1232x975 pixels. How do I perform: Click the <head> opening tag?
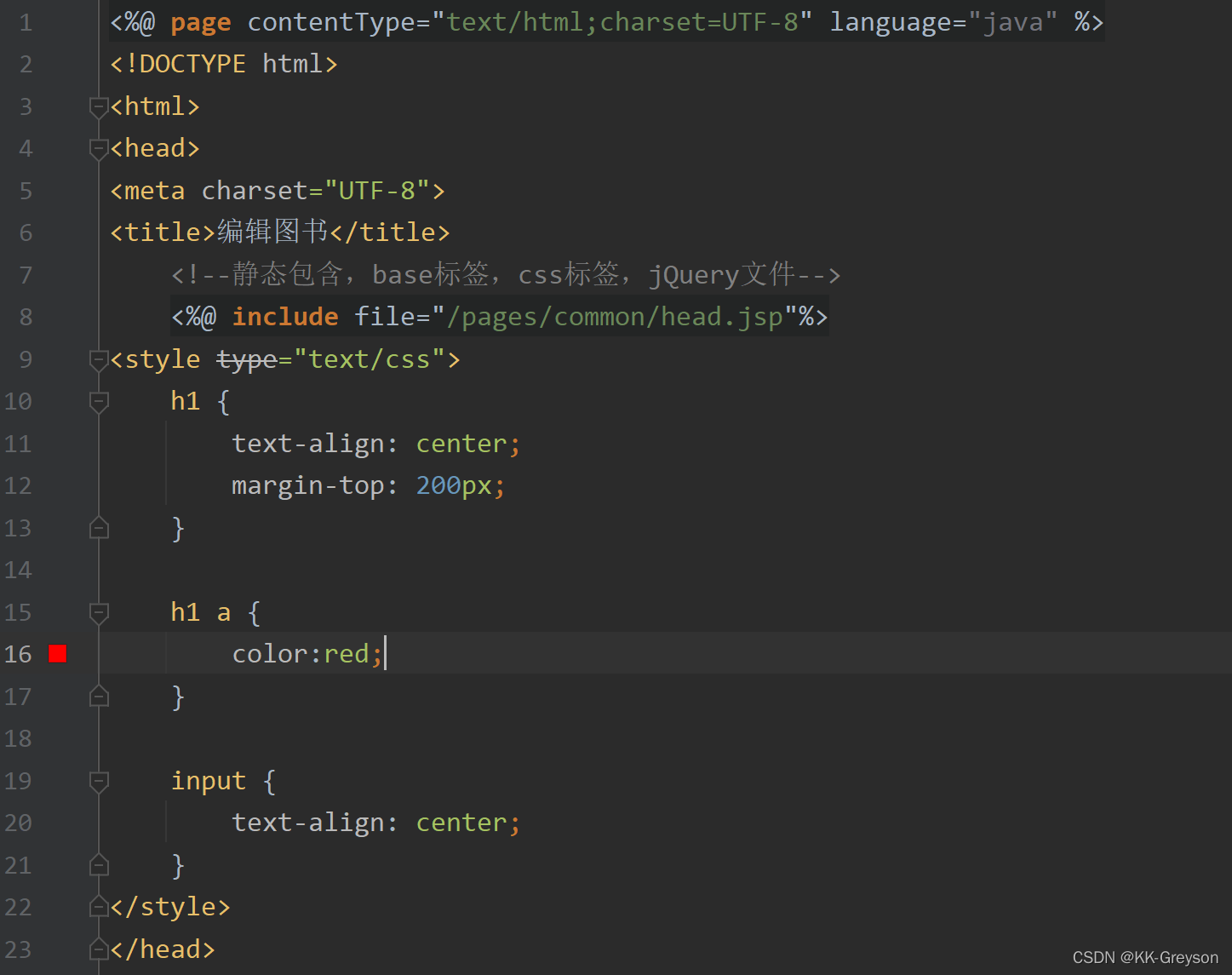[x=155, y=148]
